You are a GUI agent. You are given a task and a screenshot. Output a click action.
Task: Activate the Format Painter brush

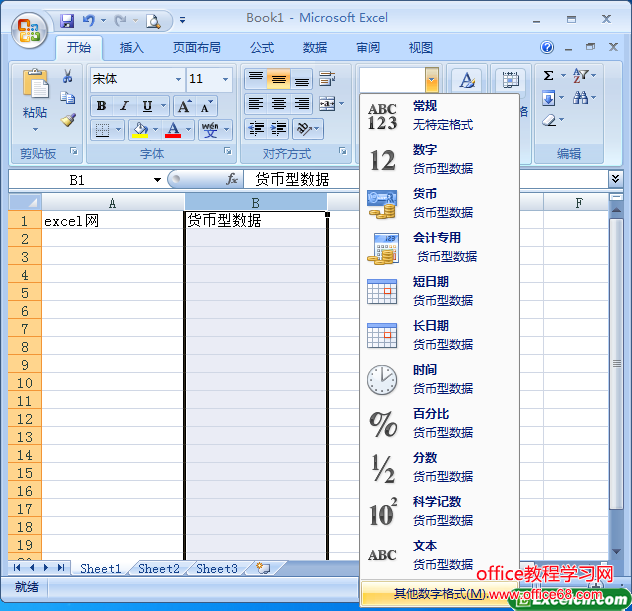tap(68, 120)
